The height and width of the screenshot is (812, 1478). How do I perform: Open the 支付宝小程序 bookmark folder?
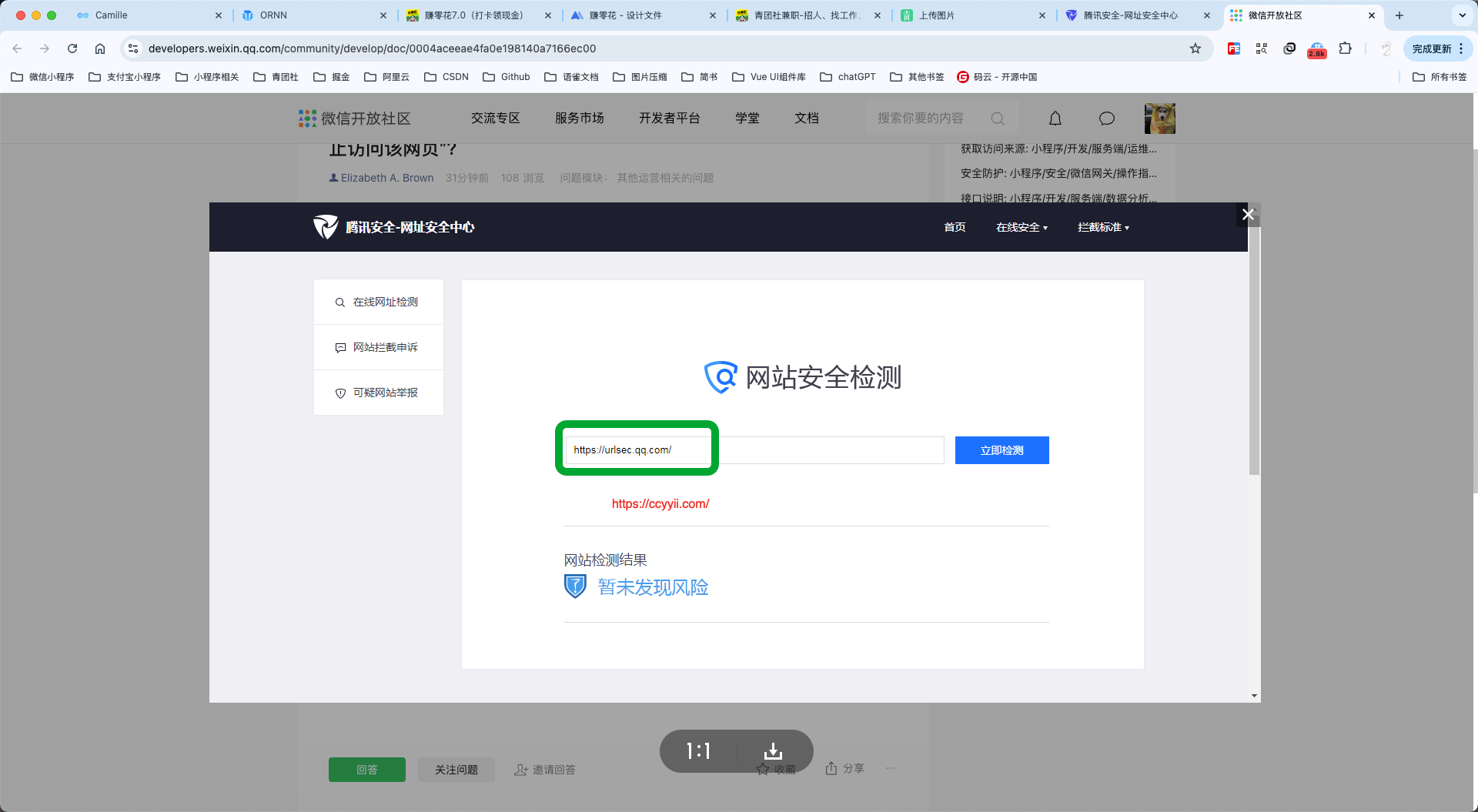click(x=125, y=77)
